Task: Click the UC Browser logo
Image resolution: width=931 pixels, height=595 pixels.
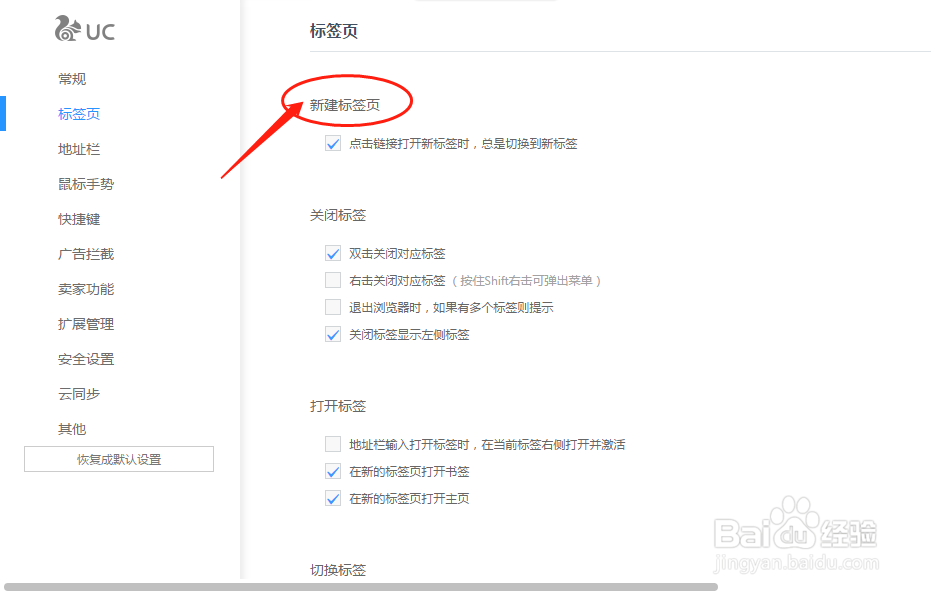Action: [84, 29]
